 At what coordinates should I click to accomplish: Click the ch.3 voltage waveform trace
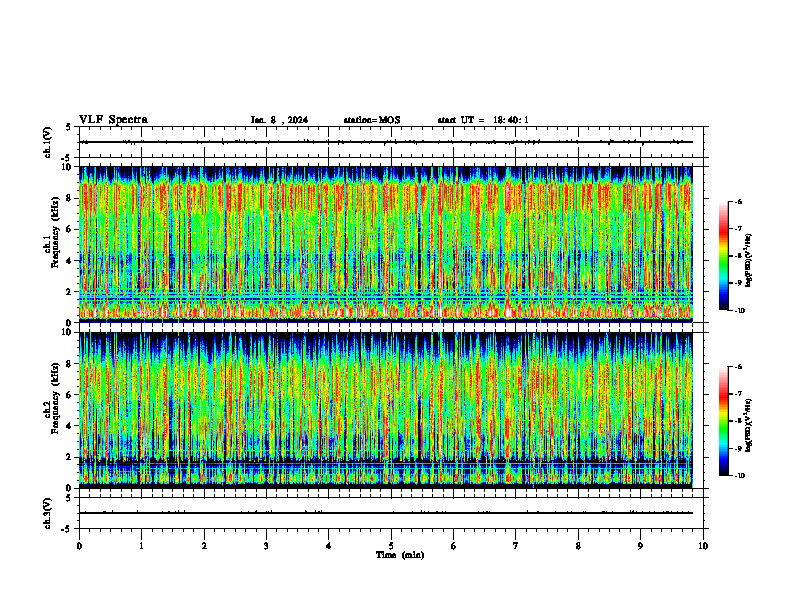(x=386, y=513)
